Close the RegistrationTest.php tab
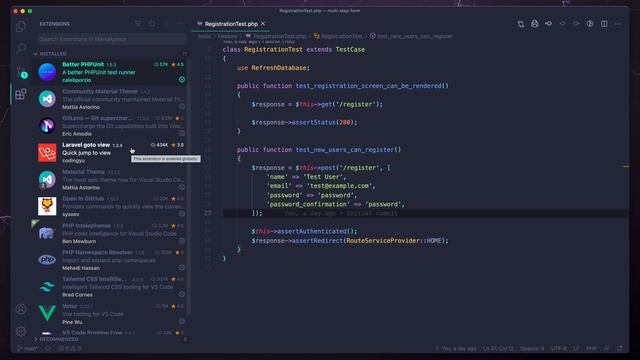 [263, 24]
